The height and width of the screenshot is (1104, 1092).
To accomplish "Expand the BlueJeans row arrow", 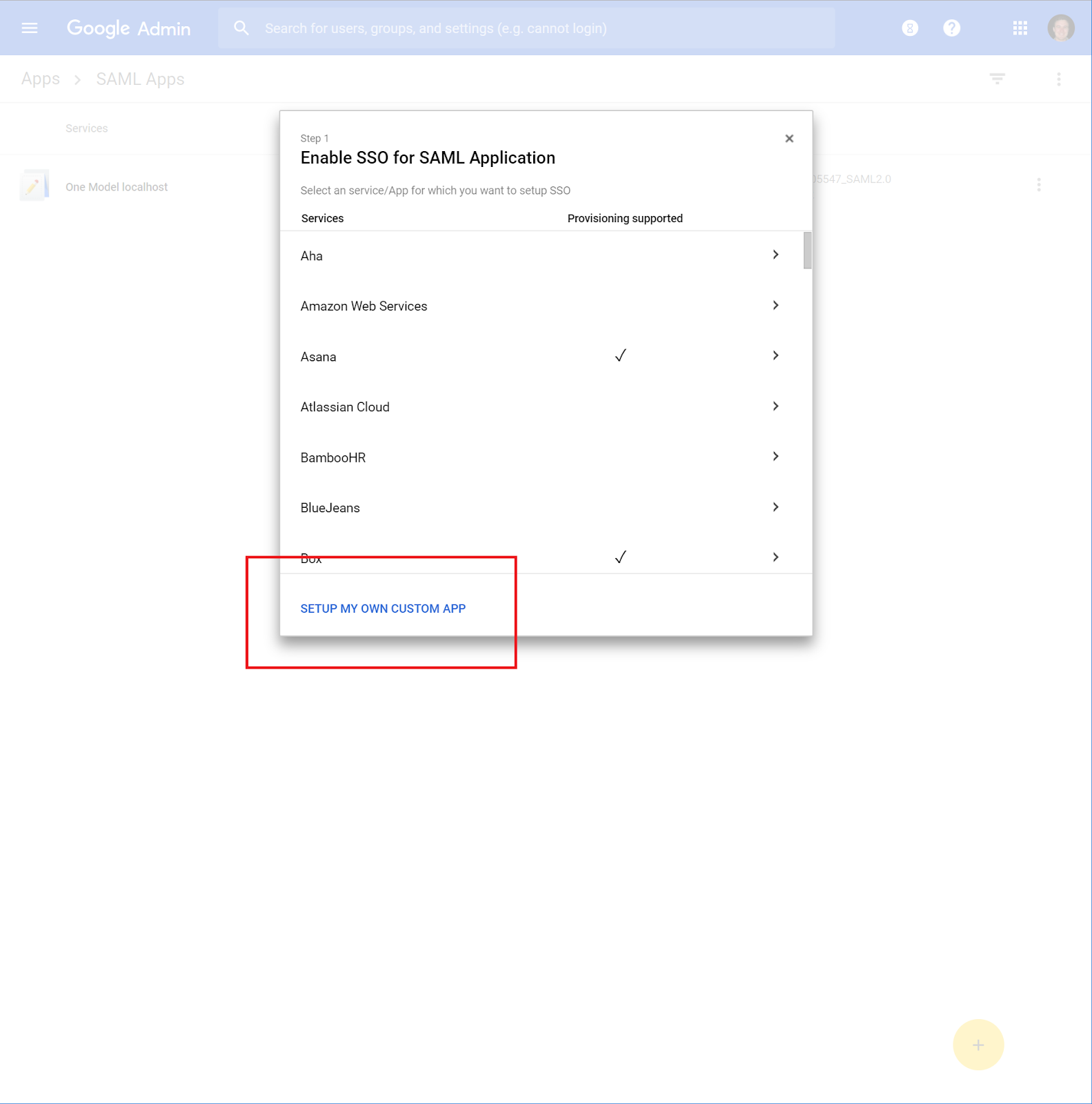I will click(x=775, y=507).
